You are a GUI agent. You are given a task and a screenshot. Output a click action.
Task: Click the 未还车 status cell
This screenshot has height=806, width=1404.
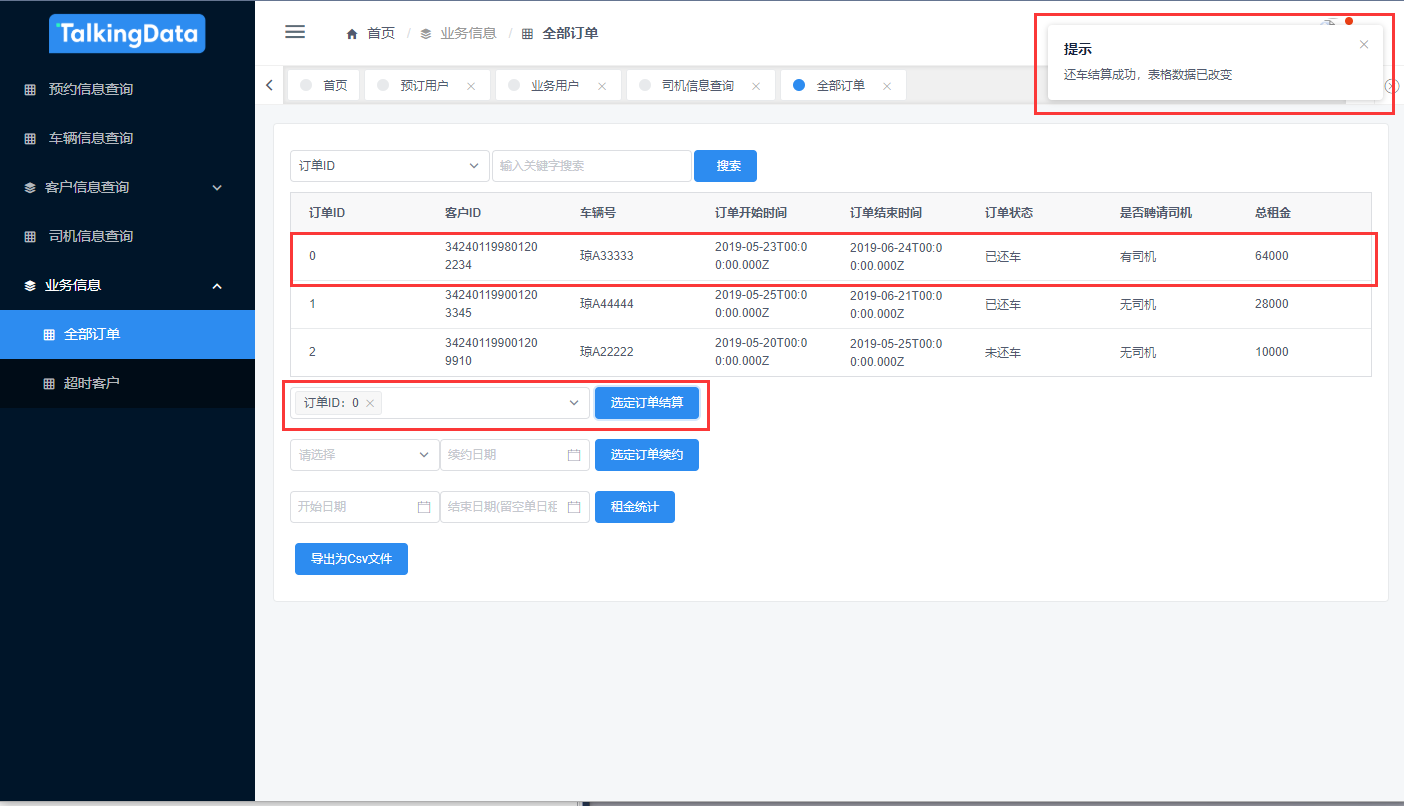pyautogui.click(x=1003, y=353)
